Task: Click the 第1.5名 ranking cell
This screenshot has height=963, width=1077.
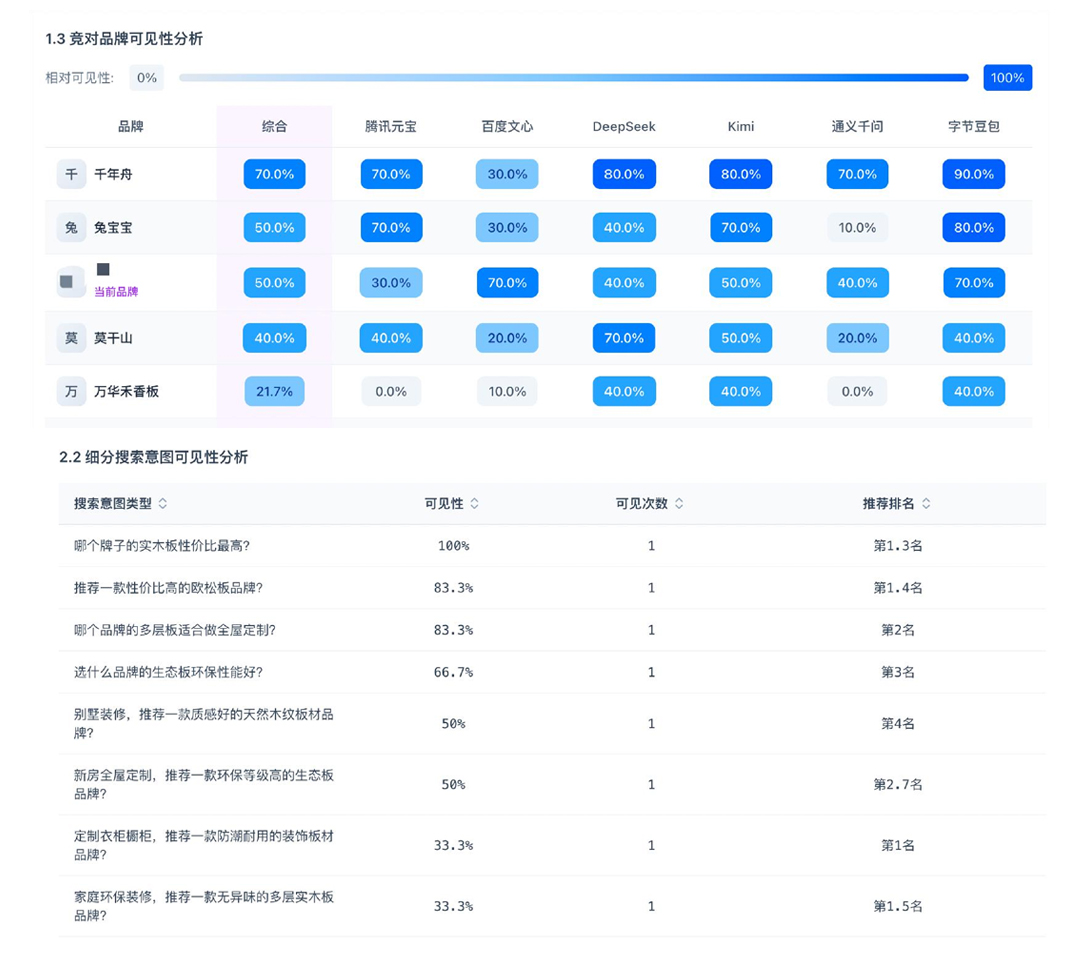Action: [x=898, y=906]
